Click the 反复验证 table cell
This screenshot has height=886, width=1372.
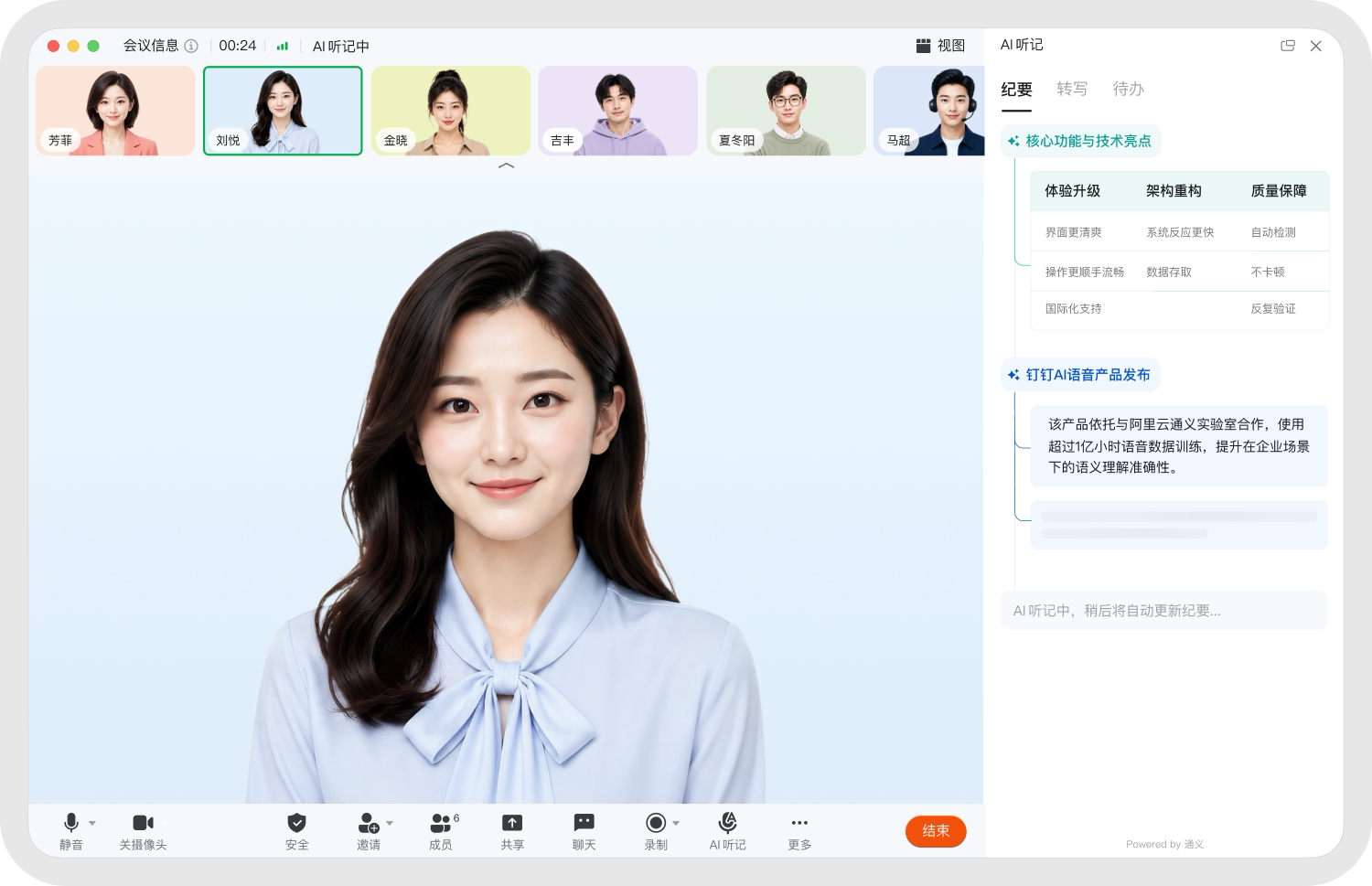tap(1273, 309)
